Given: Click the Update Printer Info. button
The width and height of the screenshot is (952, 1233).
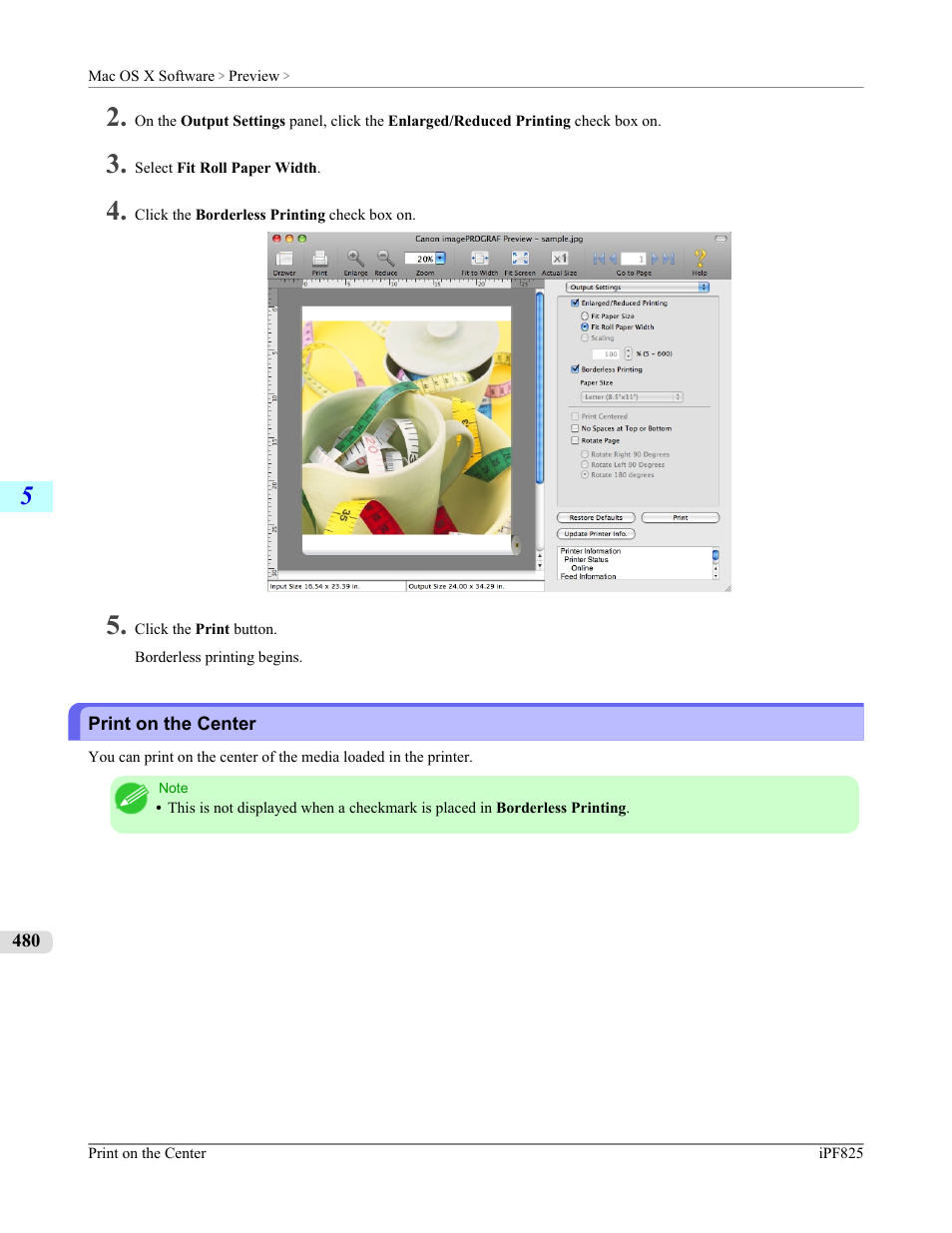Looking at the screenshot, I should coord(596,534).
